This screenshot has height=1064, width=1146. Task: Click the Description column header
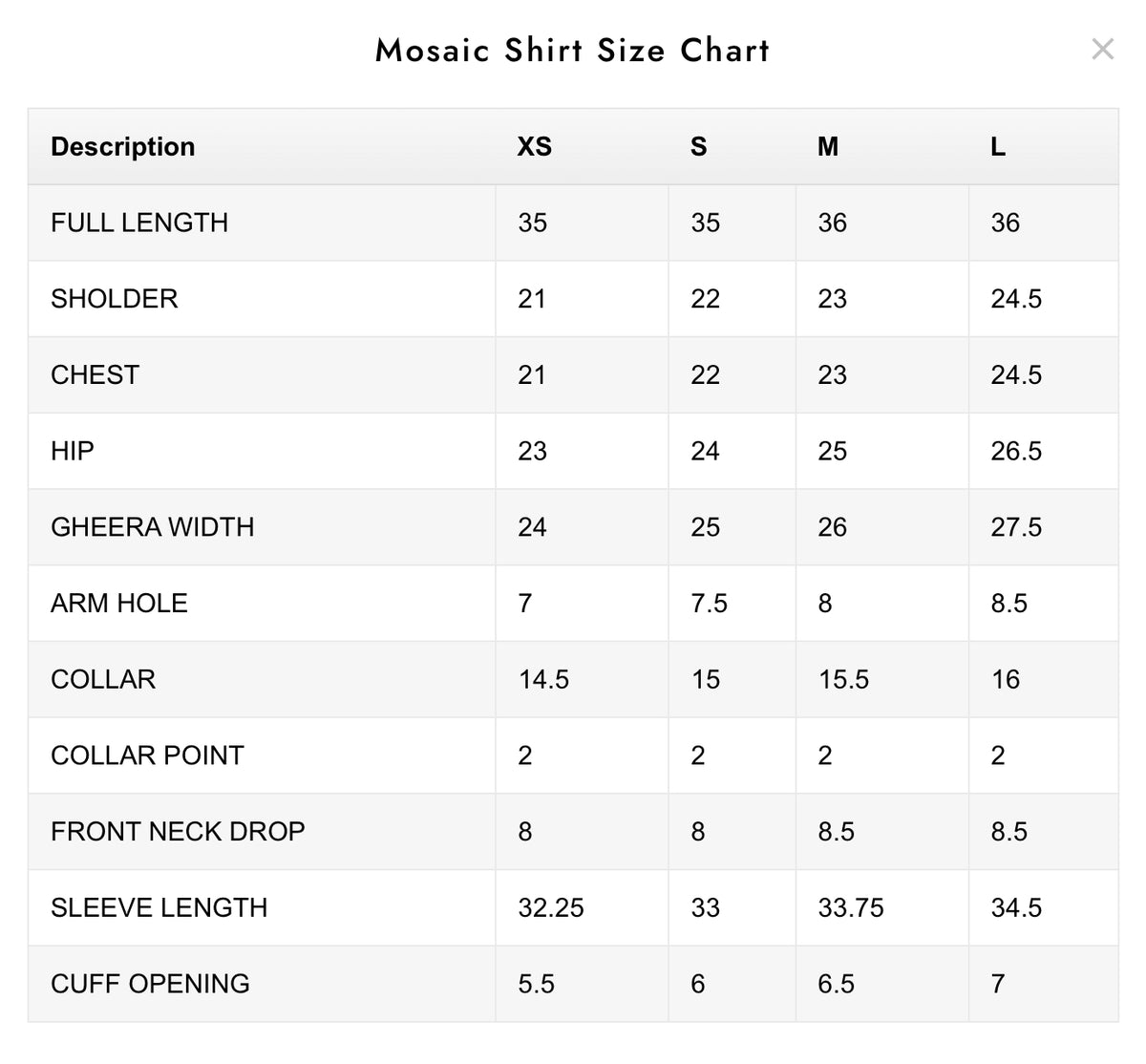122,146
